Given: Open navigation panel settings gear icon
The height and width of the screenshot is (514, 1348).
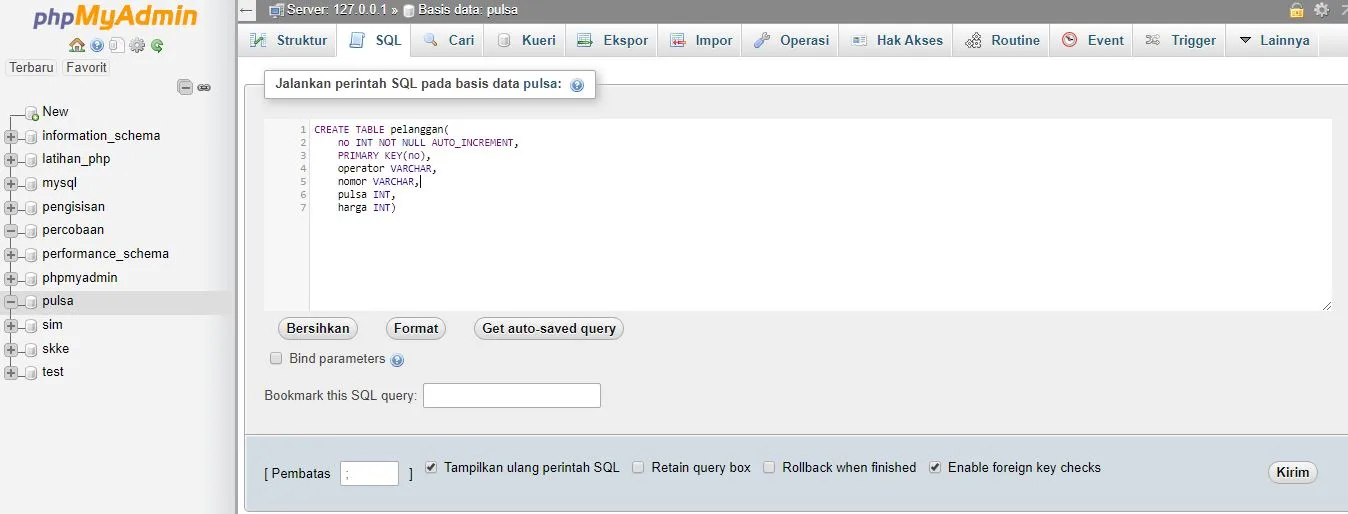Looking at the screenshot, I should (x=137, y=45).
